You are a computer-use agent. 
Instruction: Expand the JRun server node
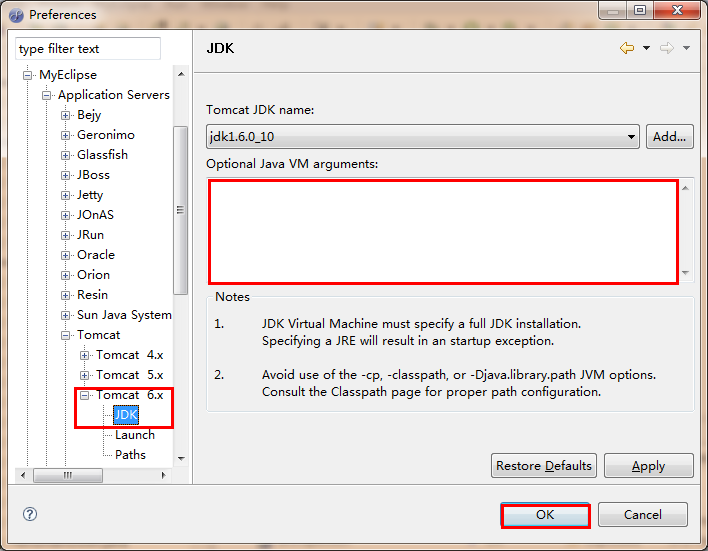[65, 235]
